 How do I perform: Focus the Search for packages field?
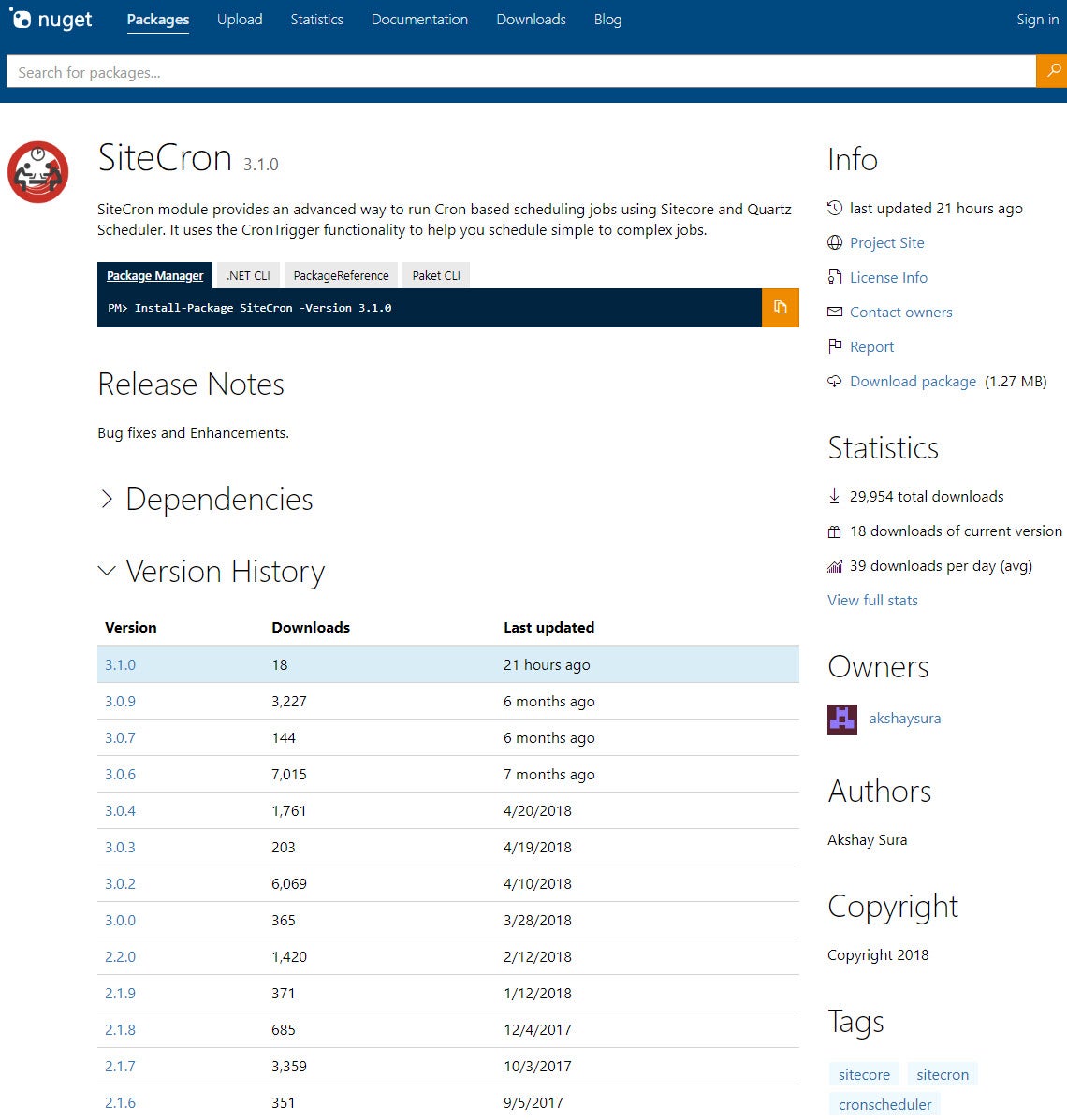(520, 72)
